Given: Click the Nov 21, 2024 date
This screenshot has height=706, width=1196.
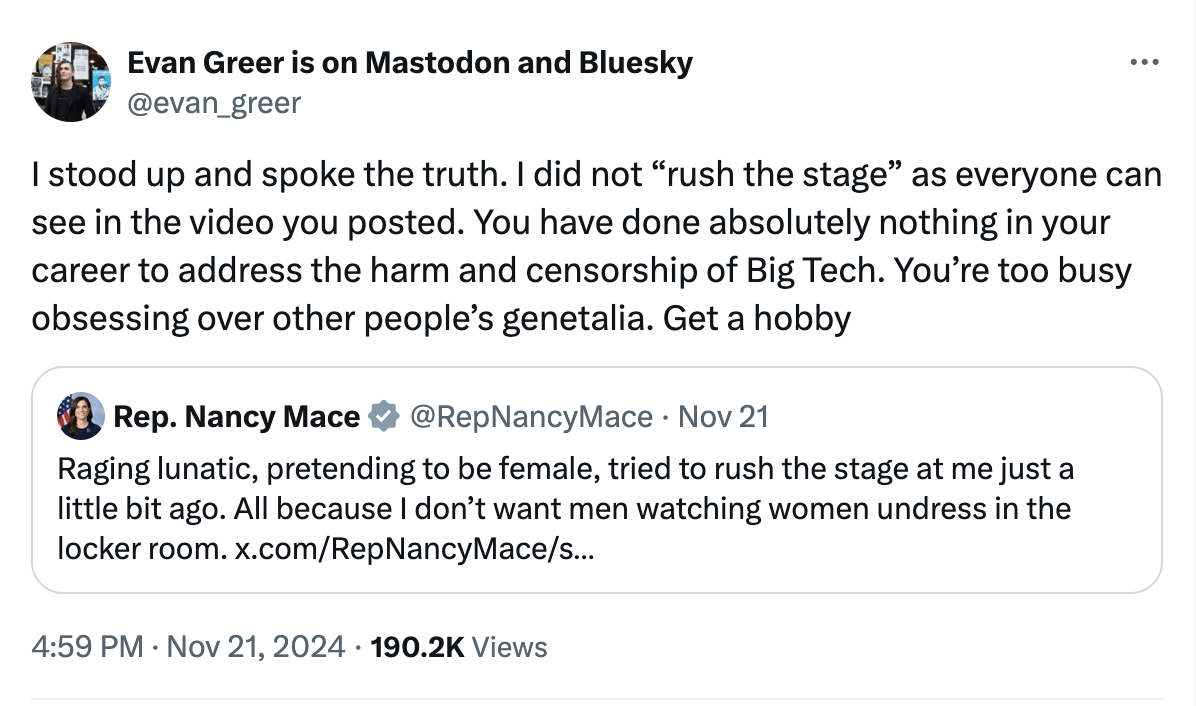Looking at the screenshot, I should coord(257,647).
